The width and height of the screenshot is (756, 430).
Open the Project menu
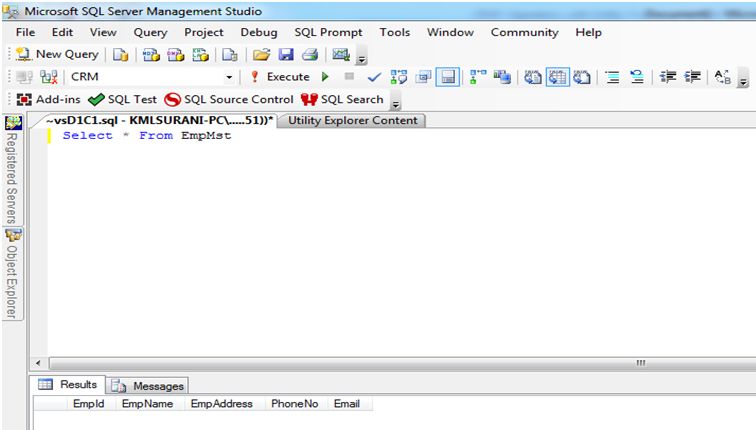203,32
